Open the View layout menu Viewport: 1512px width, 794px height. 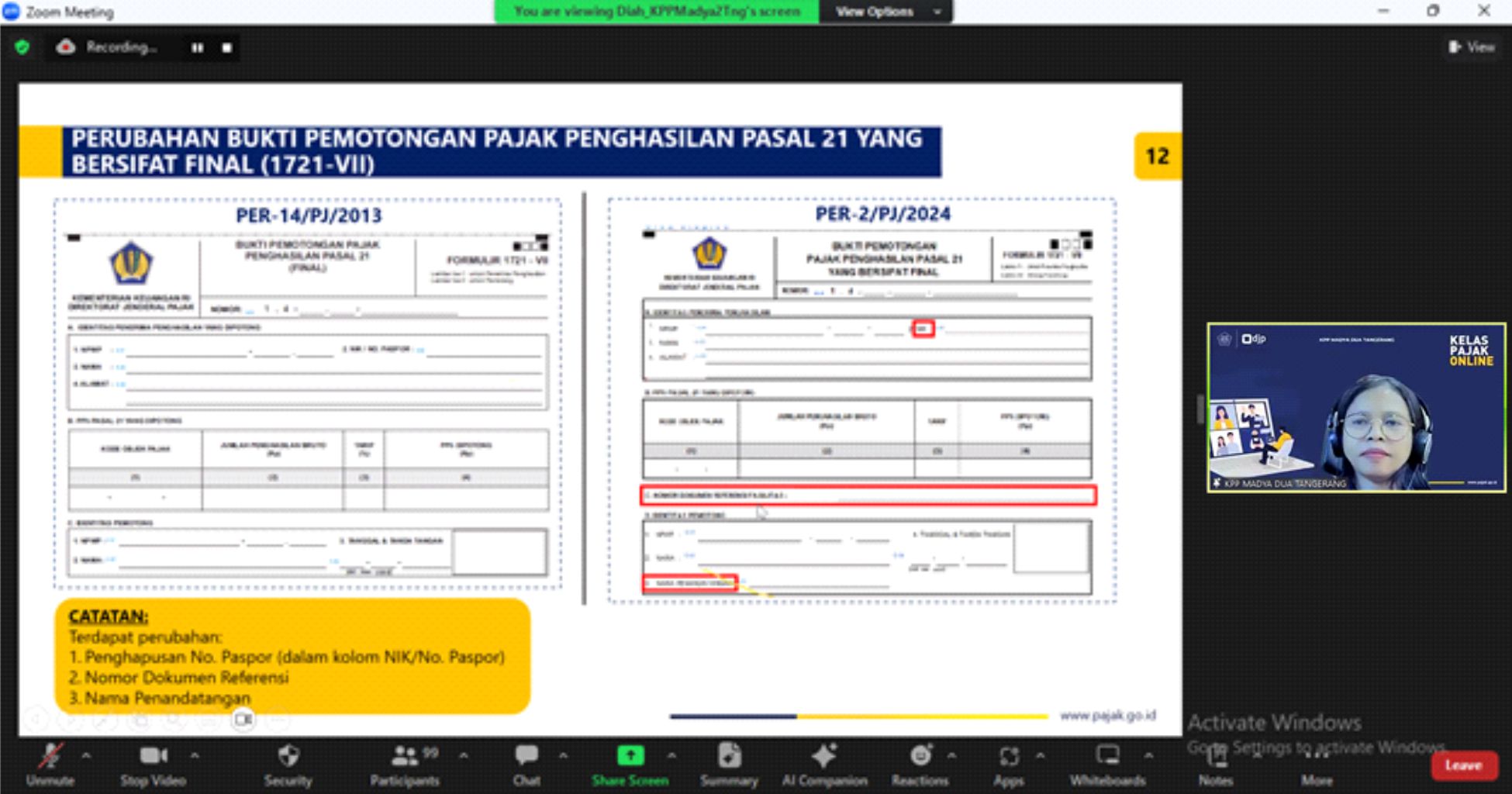pos(1472,47)
